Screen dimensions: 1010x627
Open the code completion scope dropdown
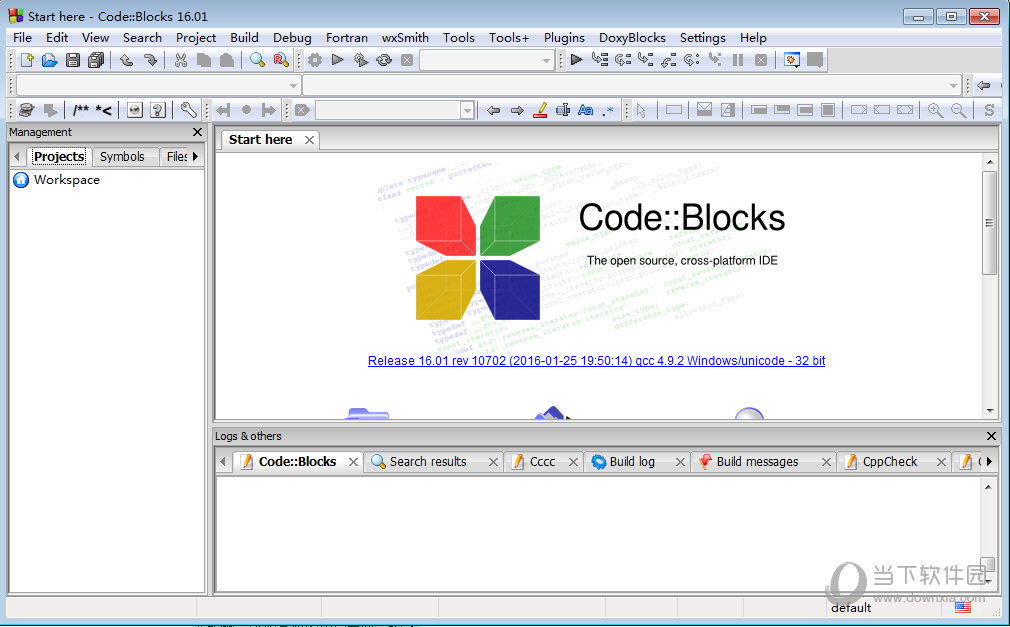click(293, 85)
